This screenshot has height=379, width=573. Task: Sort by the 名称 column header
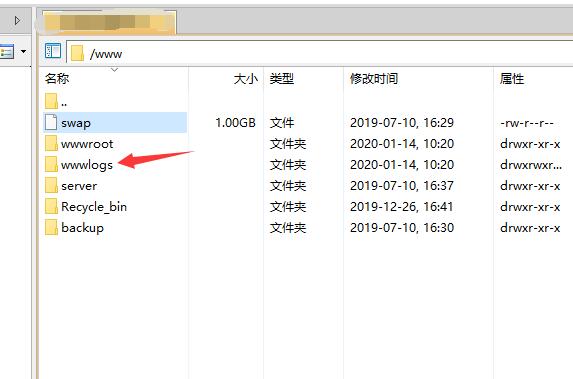(x=57, y=78)
